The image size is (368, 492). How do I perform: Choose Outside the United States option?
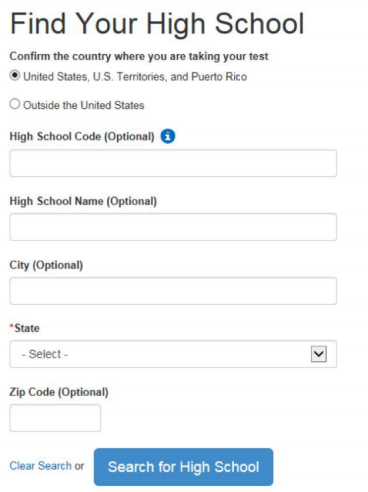15,104
